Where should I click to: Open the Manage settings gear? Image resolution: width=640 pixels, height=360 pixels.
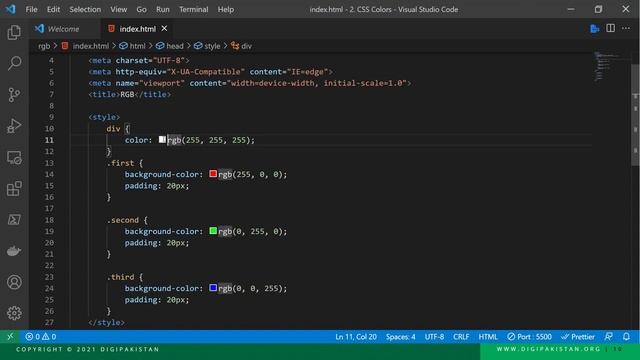coord(14,313)
